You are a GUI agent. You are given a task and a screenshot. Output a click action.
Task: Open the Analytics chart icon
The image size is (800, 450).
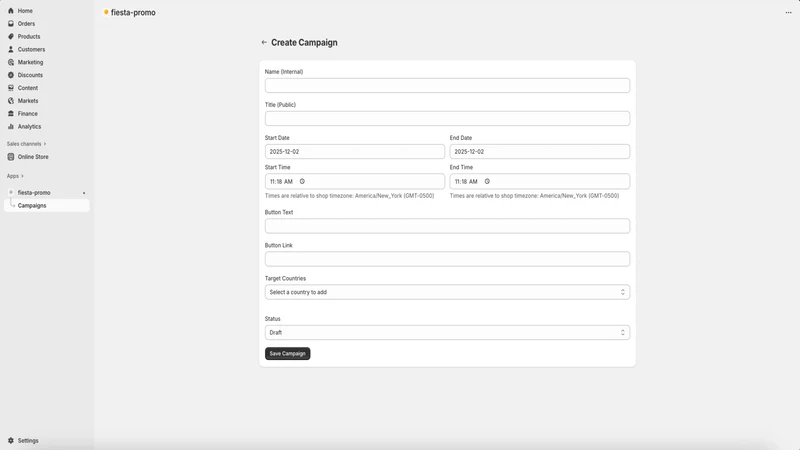coord(11,127)
